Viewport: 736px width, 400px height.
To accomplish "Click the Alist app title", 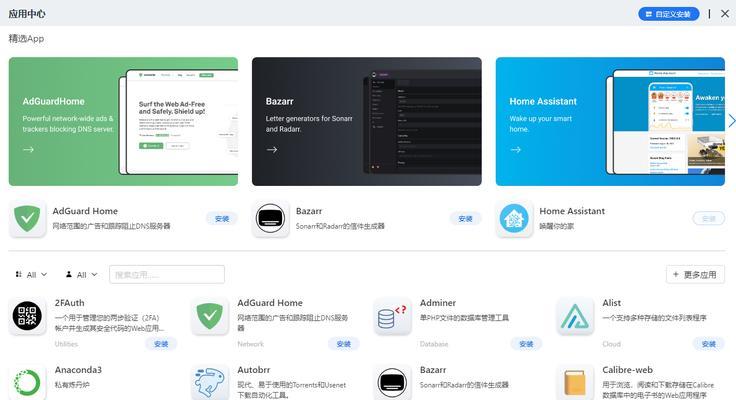I will (x=612, y=303).
